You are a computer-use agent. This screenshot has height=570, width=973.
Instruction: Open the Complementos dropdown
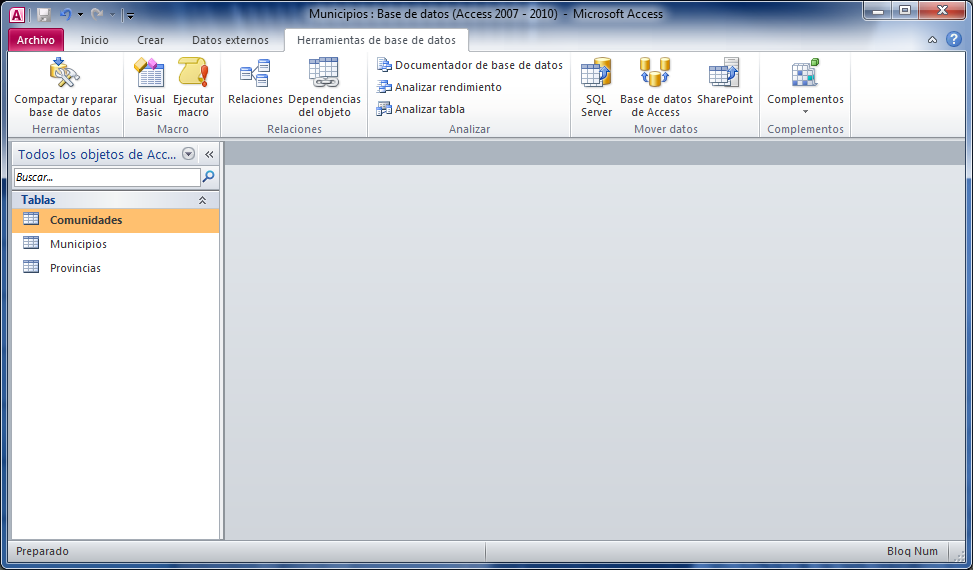pyautogui.click(x=805, y=87)
